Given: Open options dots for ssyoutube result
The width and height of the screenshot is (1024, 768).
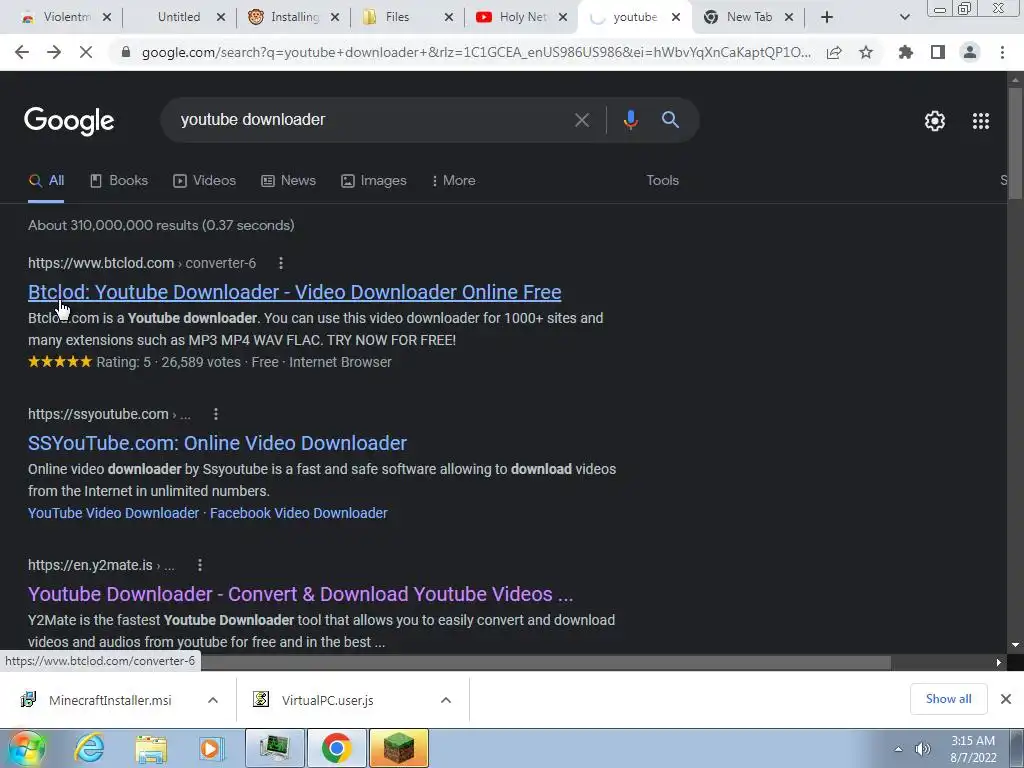Looking at the screenshot, I should [216, 414].
